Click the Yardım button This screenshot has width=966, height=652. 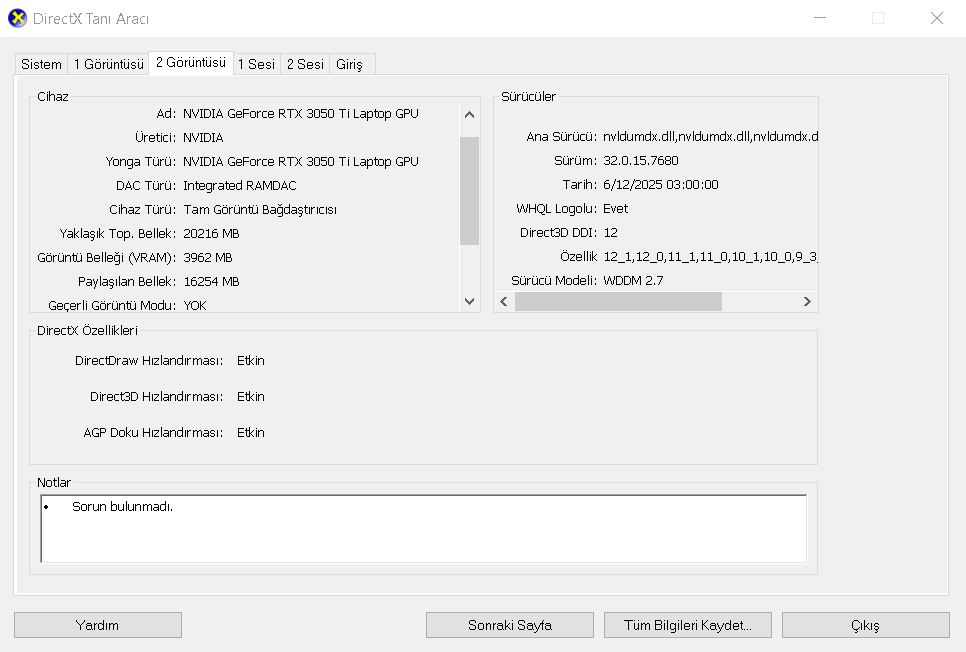click(x=97, y=625)
